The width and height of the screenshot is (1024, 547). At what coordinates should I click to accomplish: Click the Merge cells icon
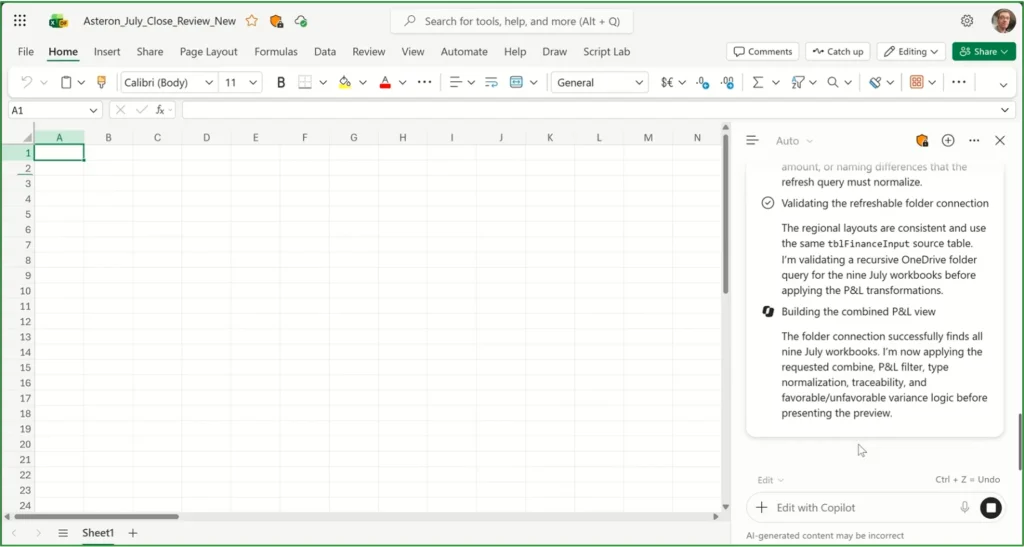tap(516, 82)
